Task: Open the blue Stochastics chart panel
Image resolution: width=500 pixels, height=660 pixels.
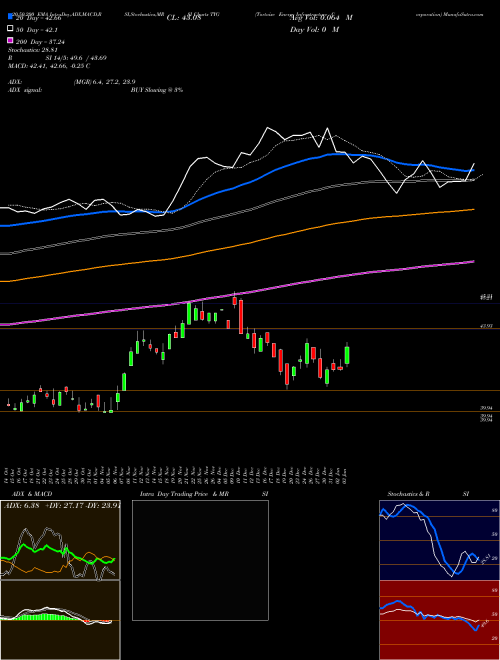Action: click(x=439, y=540)
